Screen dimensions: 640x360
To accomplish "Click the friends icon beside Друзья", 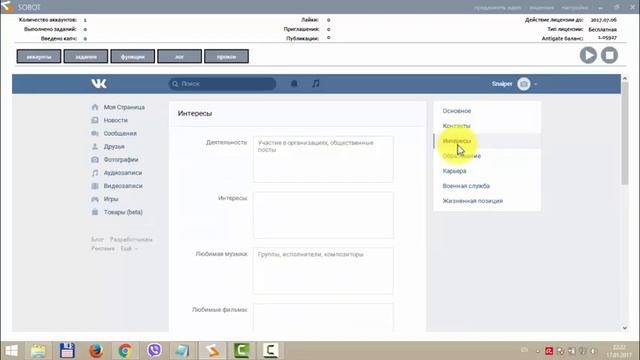I will 95,146.
